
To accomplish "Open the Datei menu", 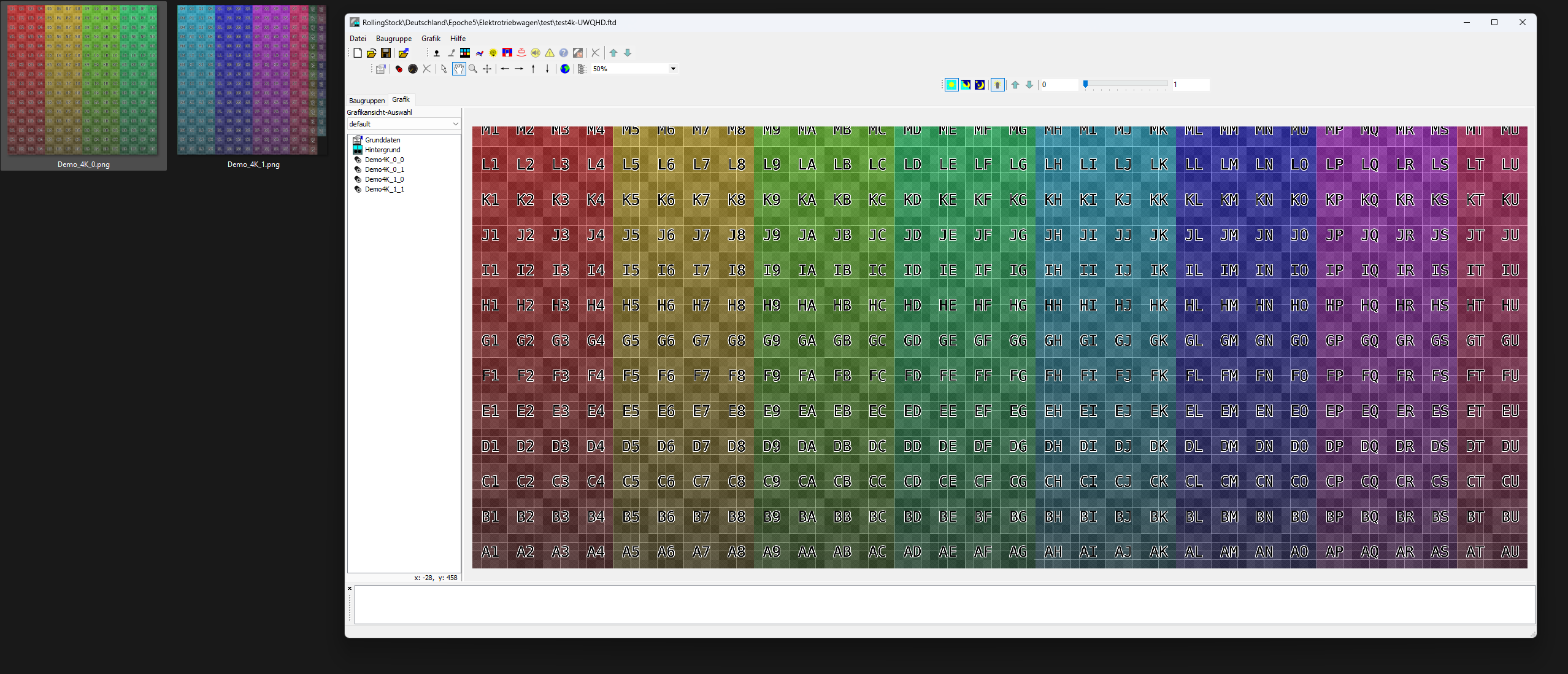I will coord(358,39).
